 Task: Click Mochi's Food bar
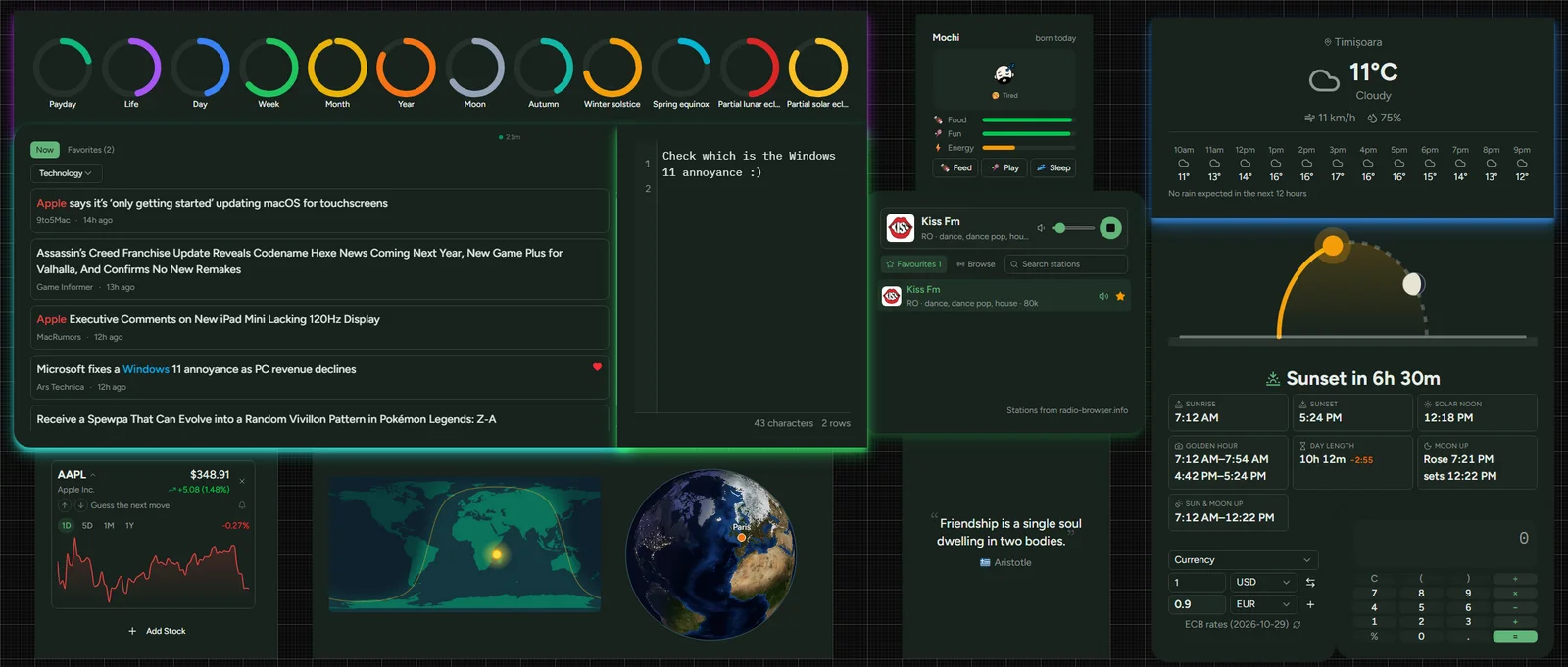[1027, 119]
